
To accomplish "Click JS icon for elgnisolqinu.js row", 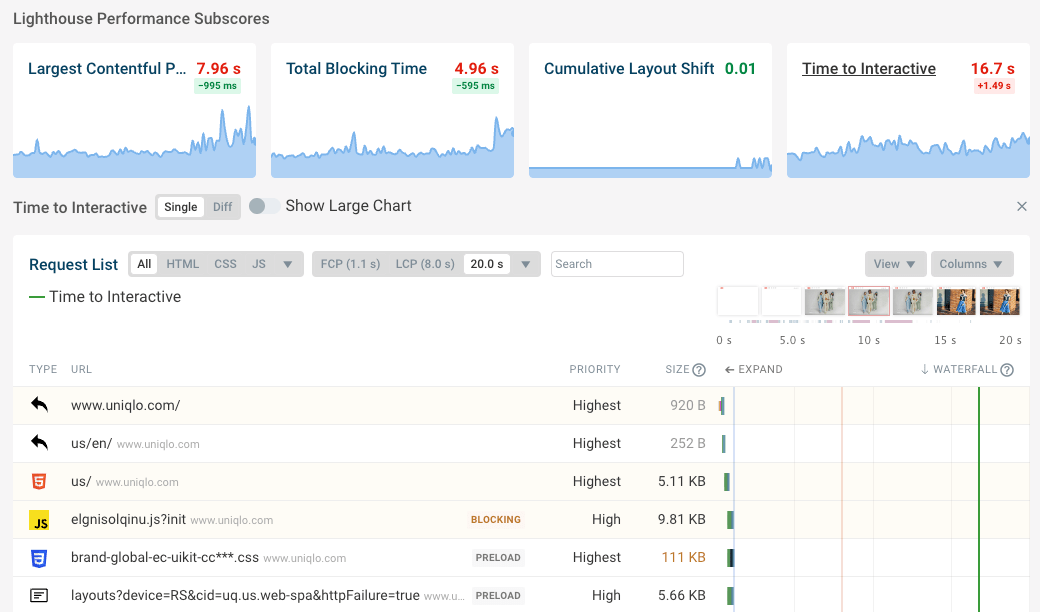I will [39, 520].
